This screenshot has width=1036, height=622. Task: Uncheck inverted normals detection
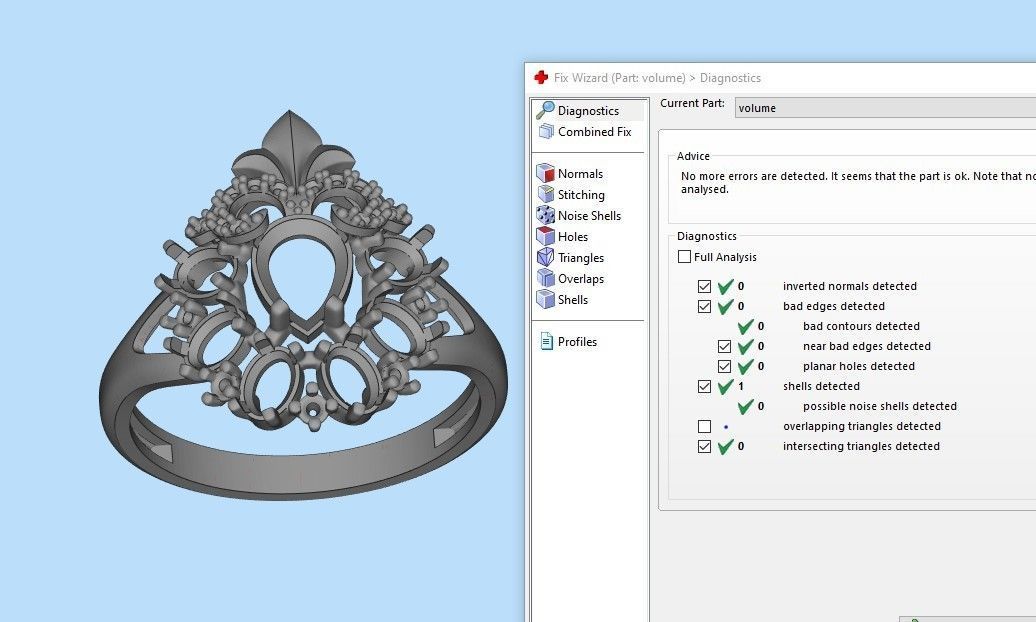pos(704,286)
